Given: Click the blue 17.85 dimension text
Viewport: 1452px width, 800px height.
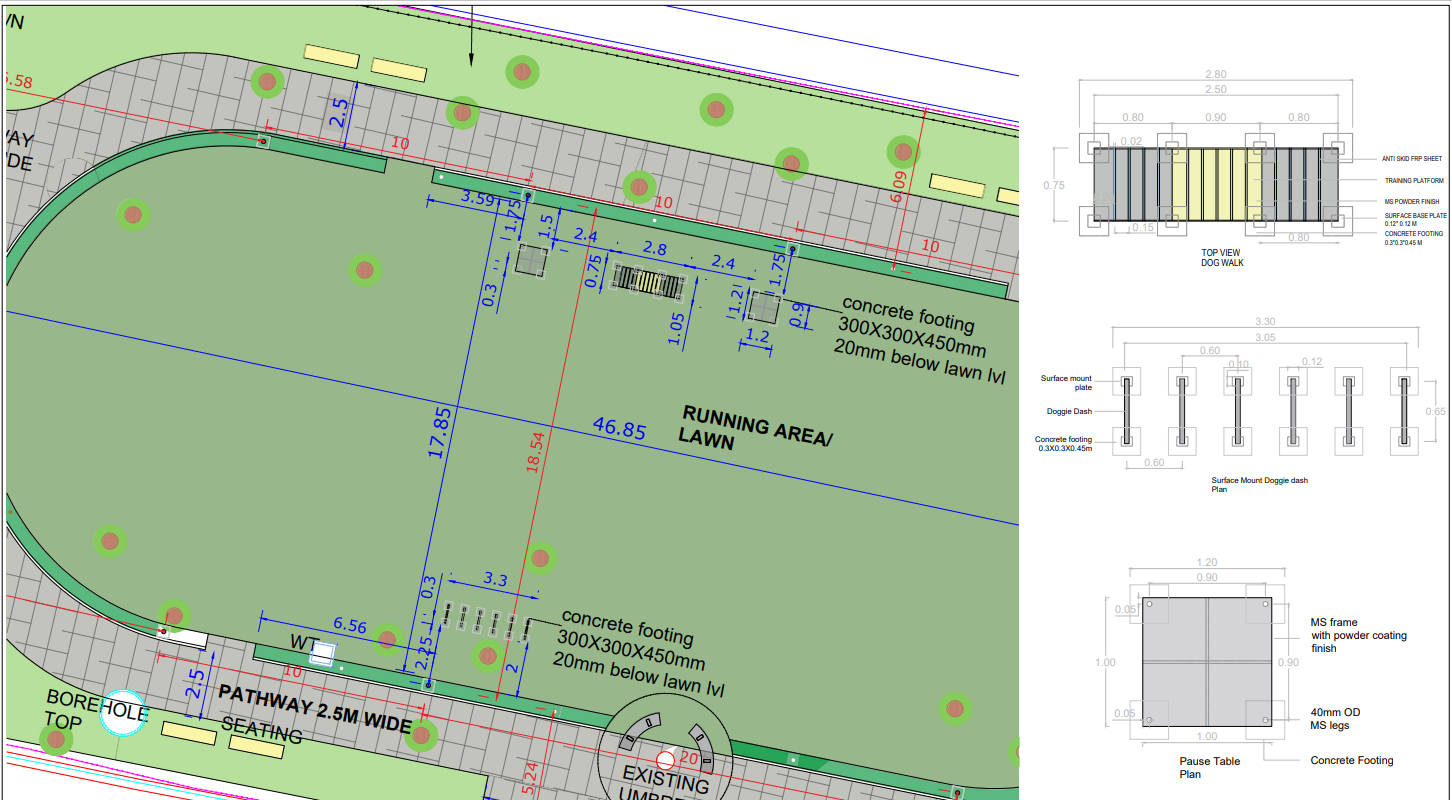Looking at the screenshot, I should click(437, 432).
